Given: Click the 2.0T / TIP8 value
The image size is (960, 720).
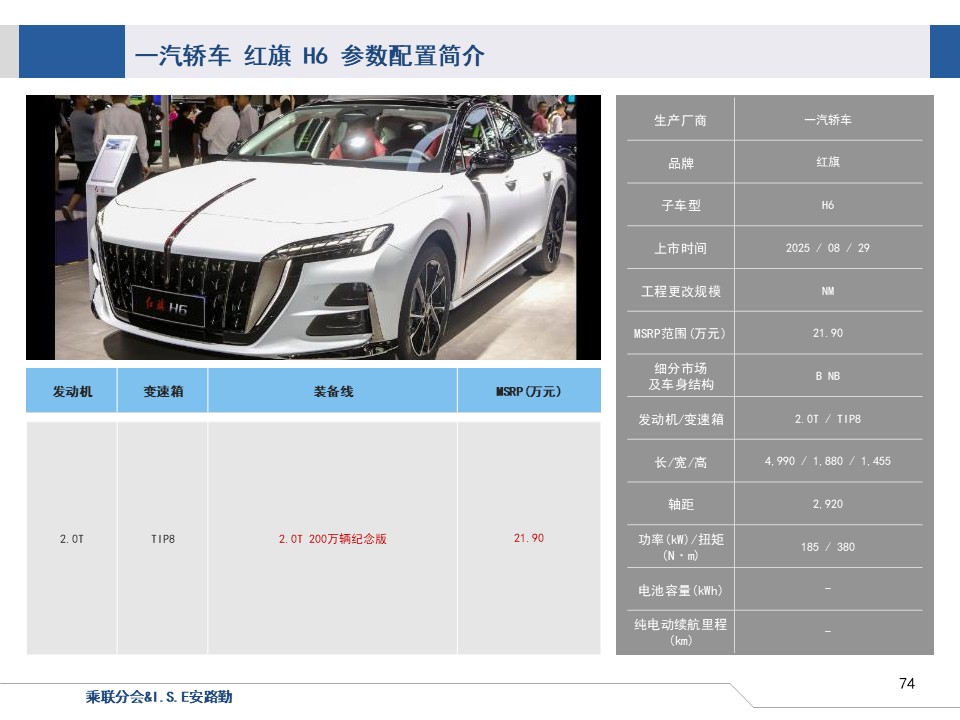Looking at the screenshot, I should [x=828, y=419].
